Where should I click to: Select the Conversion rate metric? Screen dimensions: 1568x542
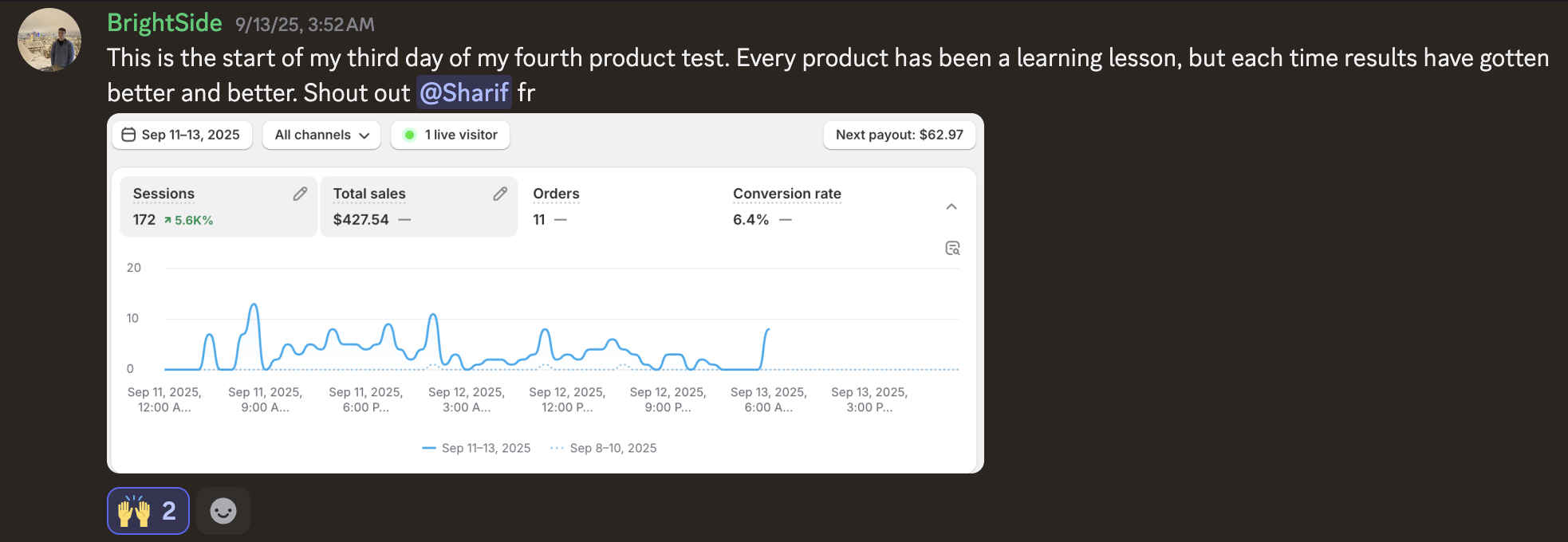786,206
